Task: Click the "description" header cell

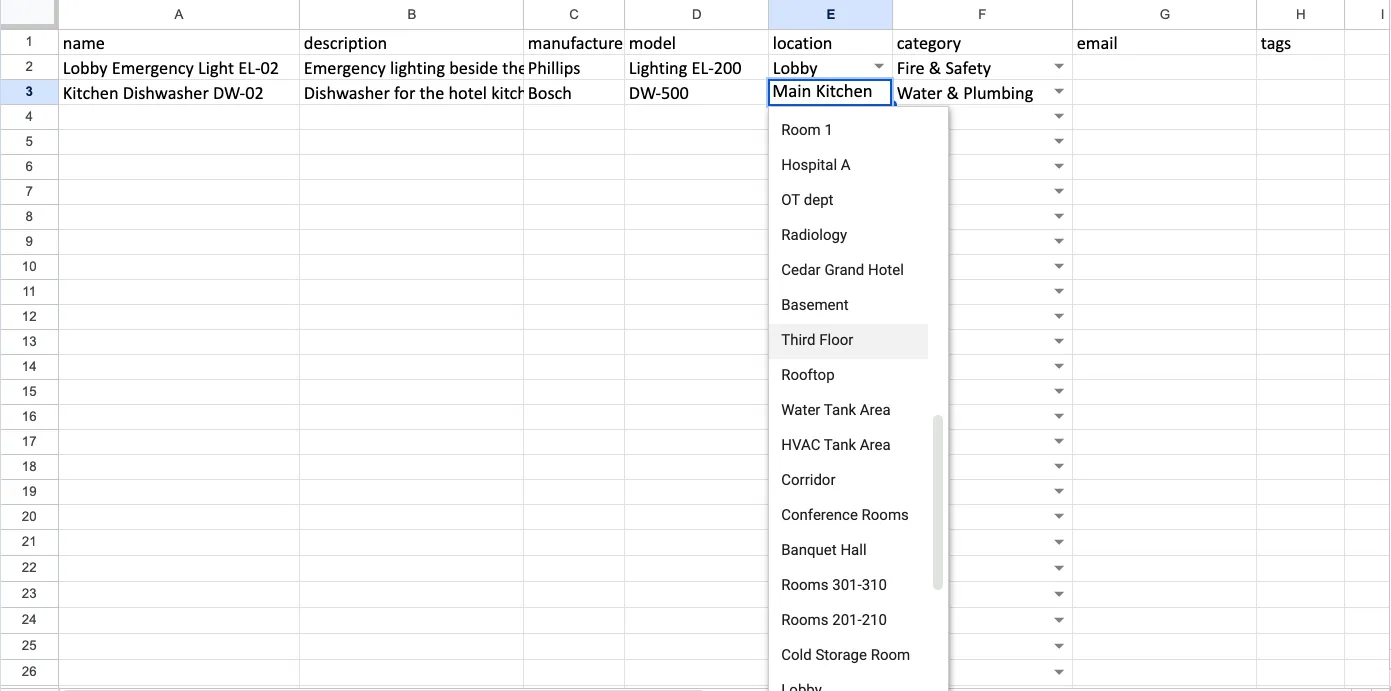Action: [x=411, y=43]
